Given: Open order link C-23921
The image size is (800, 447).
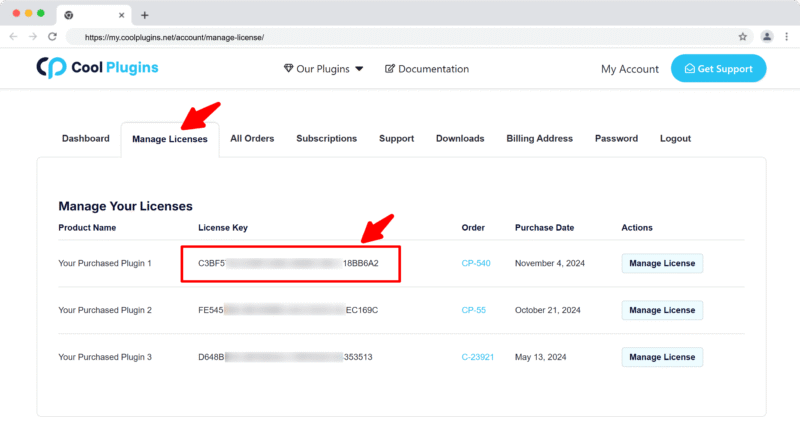Looking at the screenshot, I should pos(478,356).
